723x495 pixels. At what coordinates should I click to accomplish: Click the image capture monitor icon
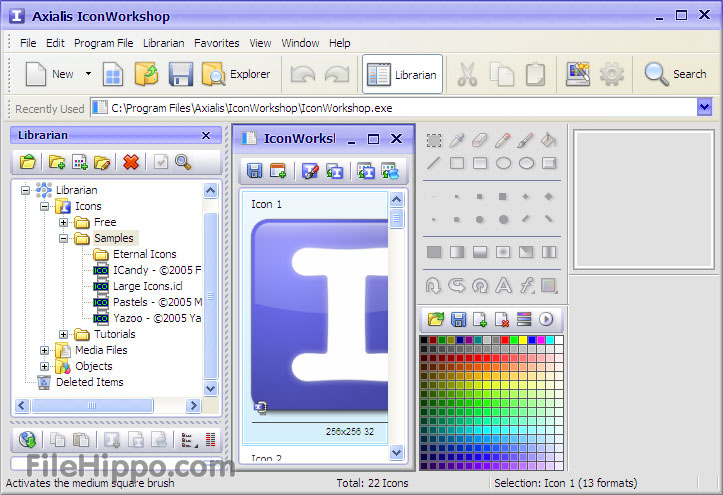click(x=578, y=74)
